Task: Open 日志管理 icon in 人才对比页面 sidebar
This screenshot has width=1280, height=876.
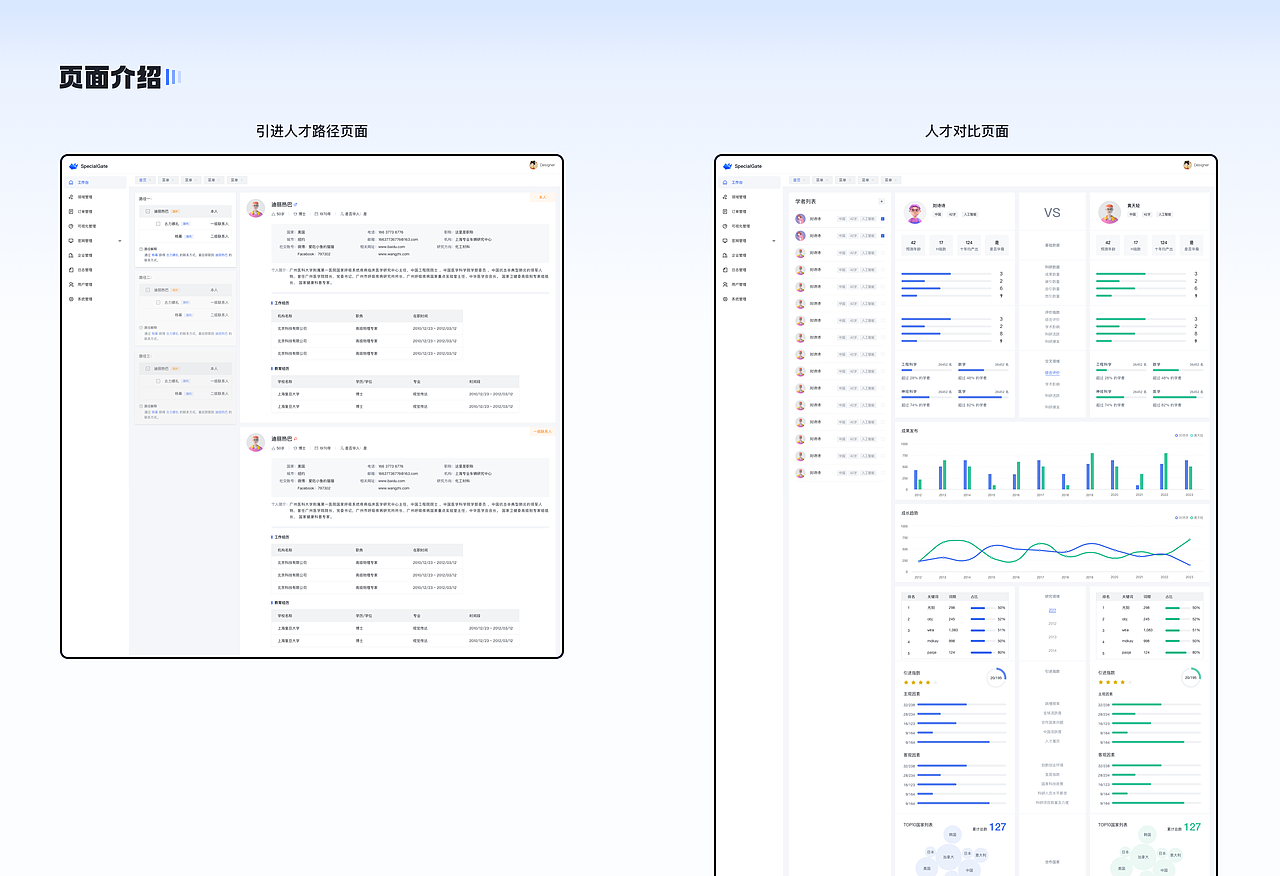Action: (x=725, y=270)
